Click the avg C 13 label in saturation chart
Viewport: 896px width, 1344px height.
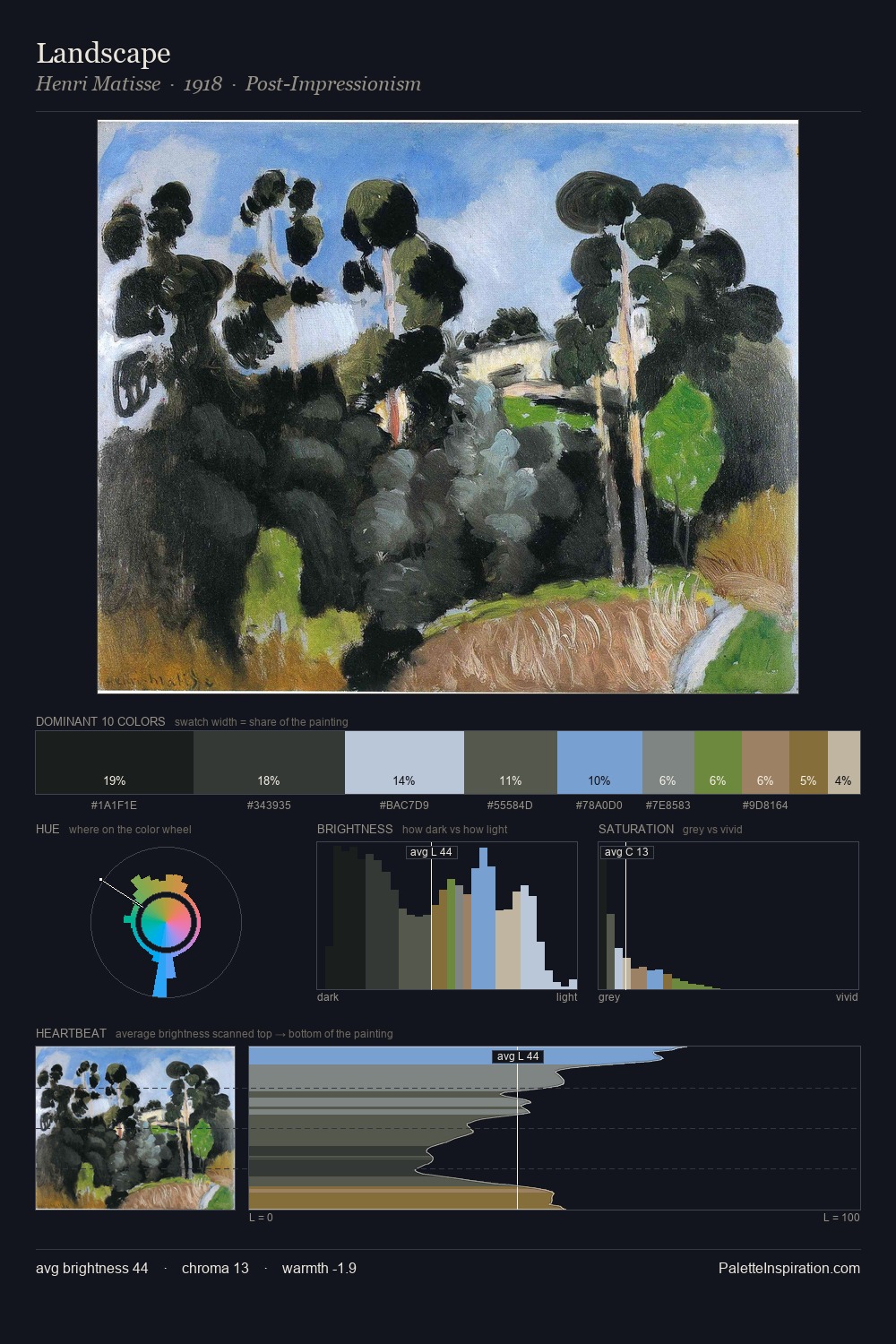[626, 852]
